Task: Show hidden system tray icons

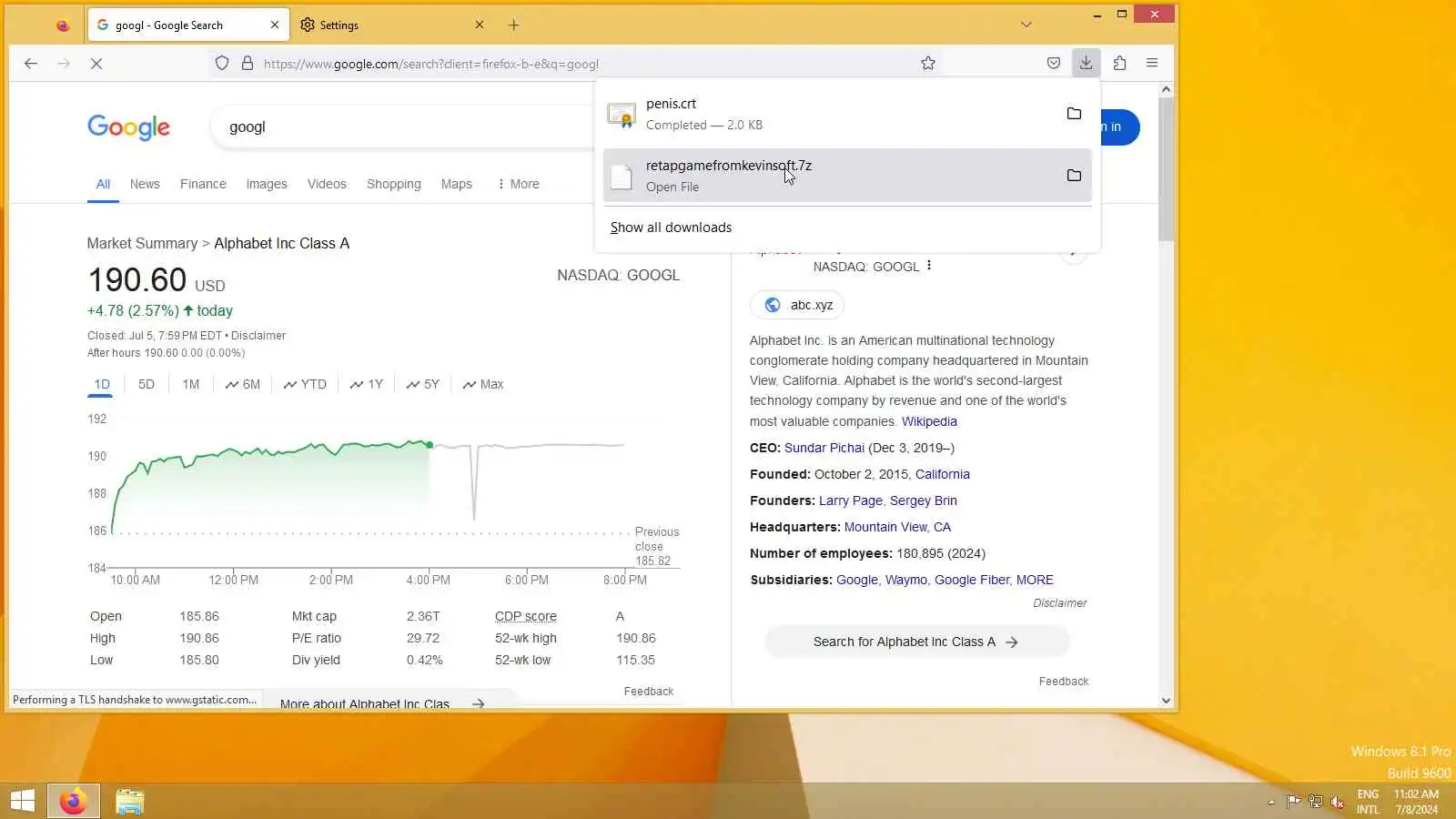Action: [x=1270, y=802]
